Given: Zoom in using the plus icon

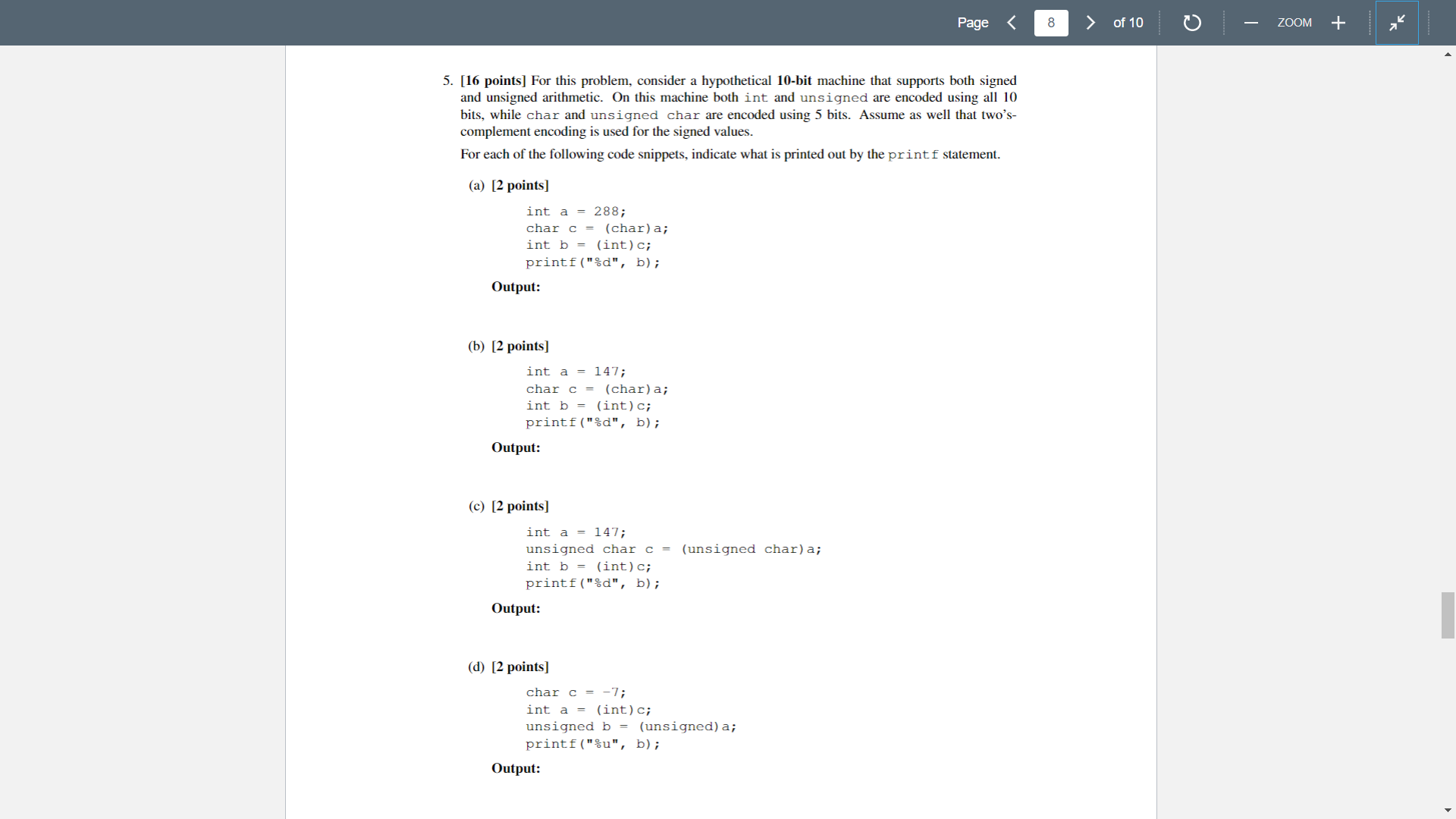Looking at the screenshot, I should [1338, 23].
